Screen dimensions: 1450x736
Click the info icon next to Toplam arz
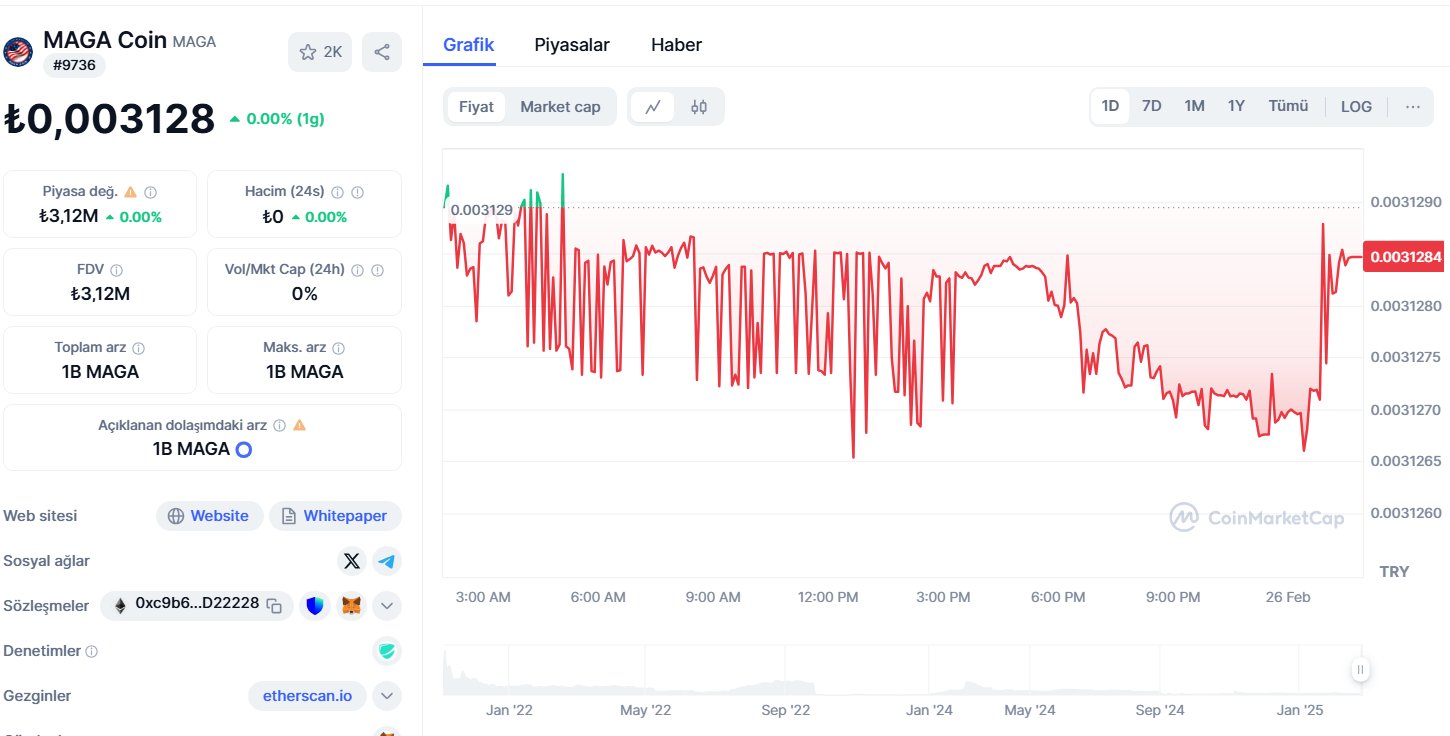pyautogui.click(x=138, y=348)
